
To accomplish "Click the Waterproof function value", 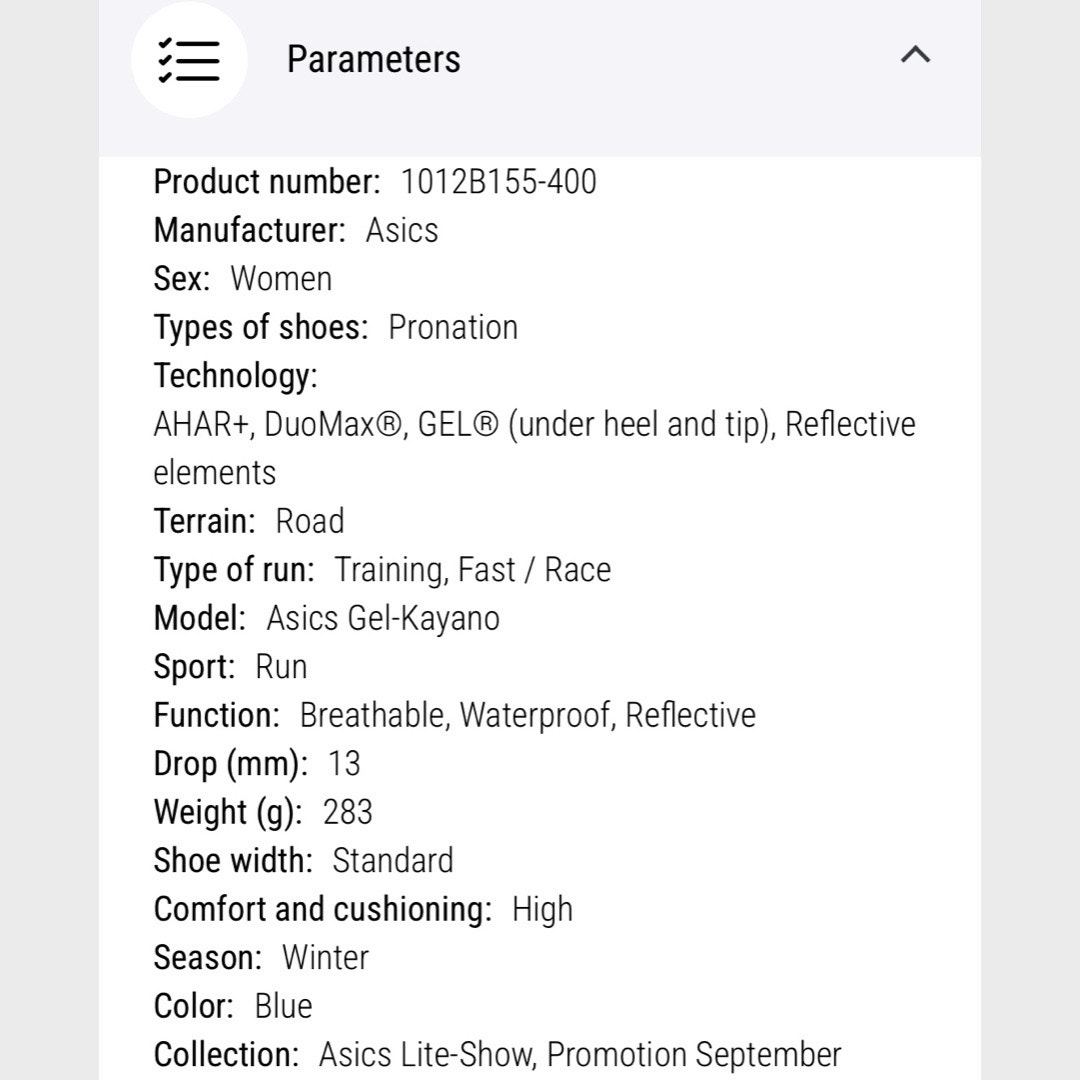I will click(535, 716).
